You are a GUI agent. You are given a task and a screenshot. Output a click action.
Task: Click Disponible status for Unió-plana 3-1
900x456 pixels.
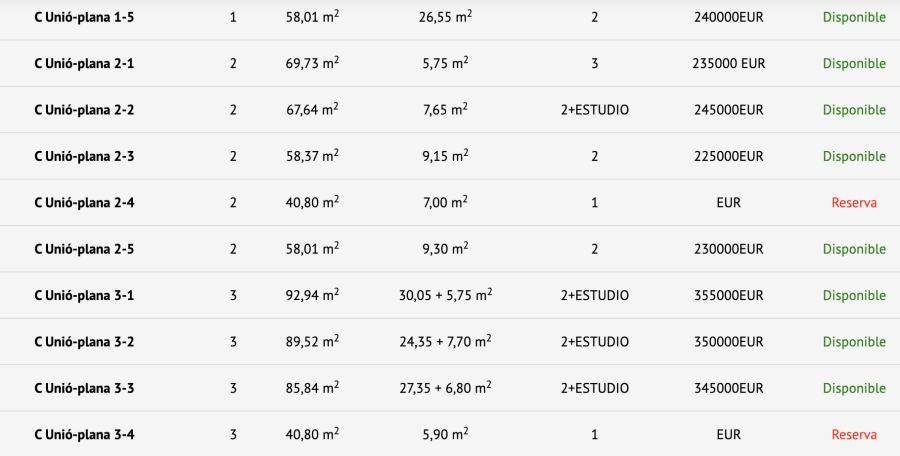[x=854, y=296]
